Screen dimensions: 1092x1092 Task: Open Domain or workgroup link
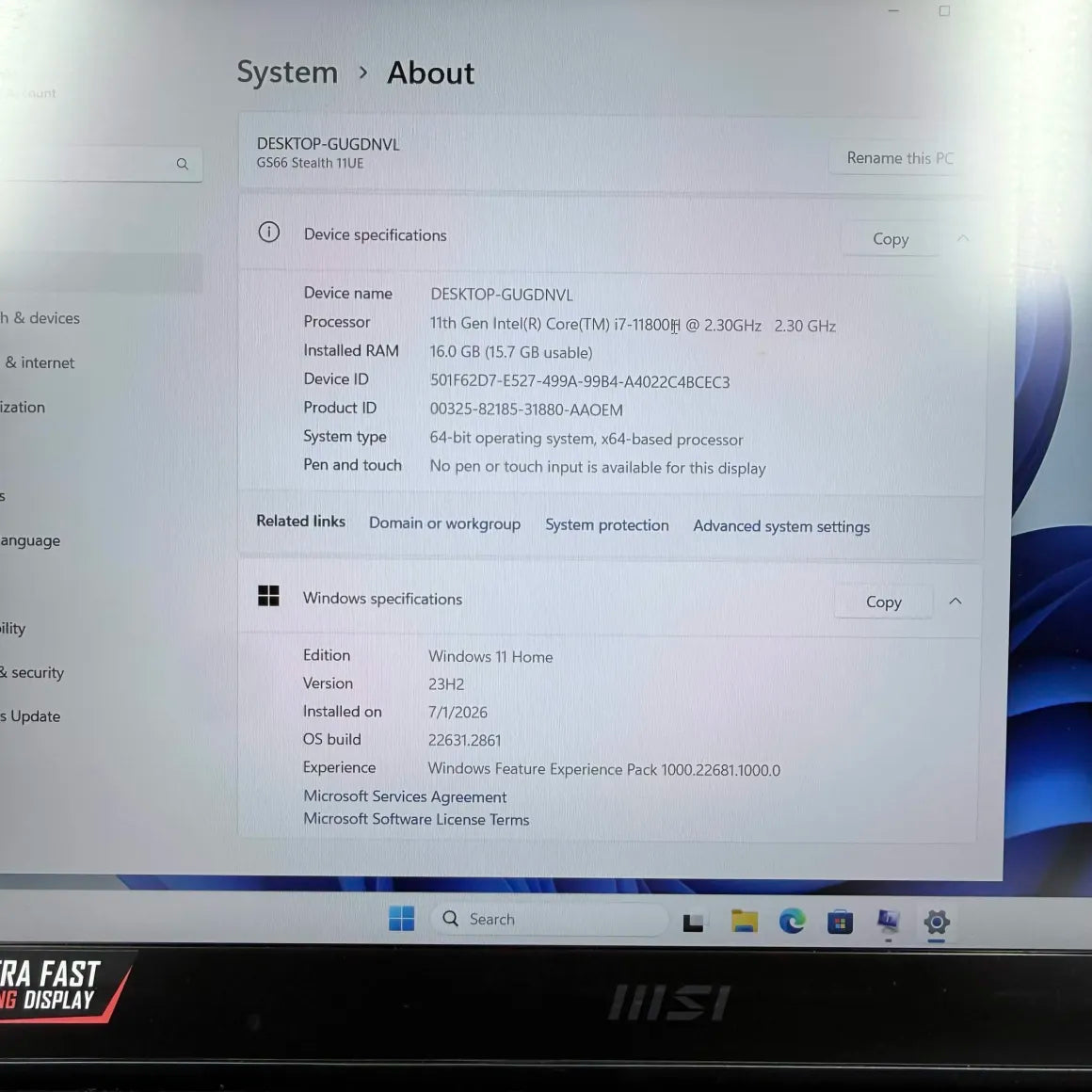click(x=444, y=523)
